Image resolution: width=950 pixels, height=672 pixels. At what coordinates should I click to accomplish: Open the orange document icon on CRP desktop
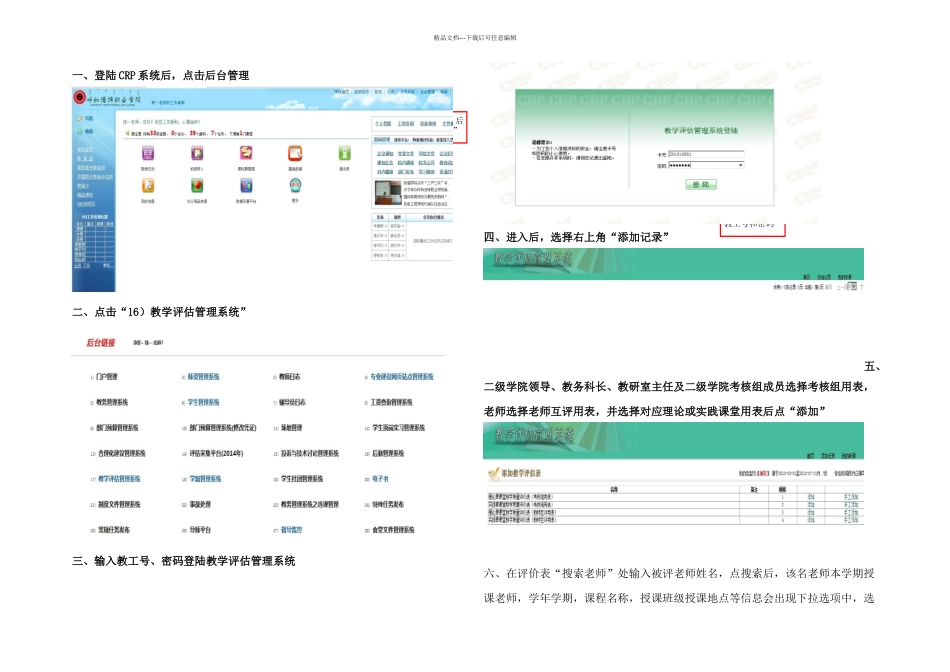[148, 185]
